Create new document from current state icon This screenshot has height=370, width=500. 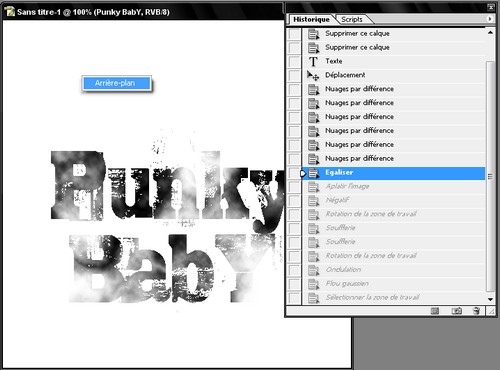point(435,311)
